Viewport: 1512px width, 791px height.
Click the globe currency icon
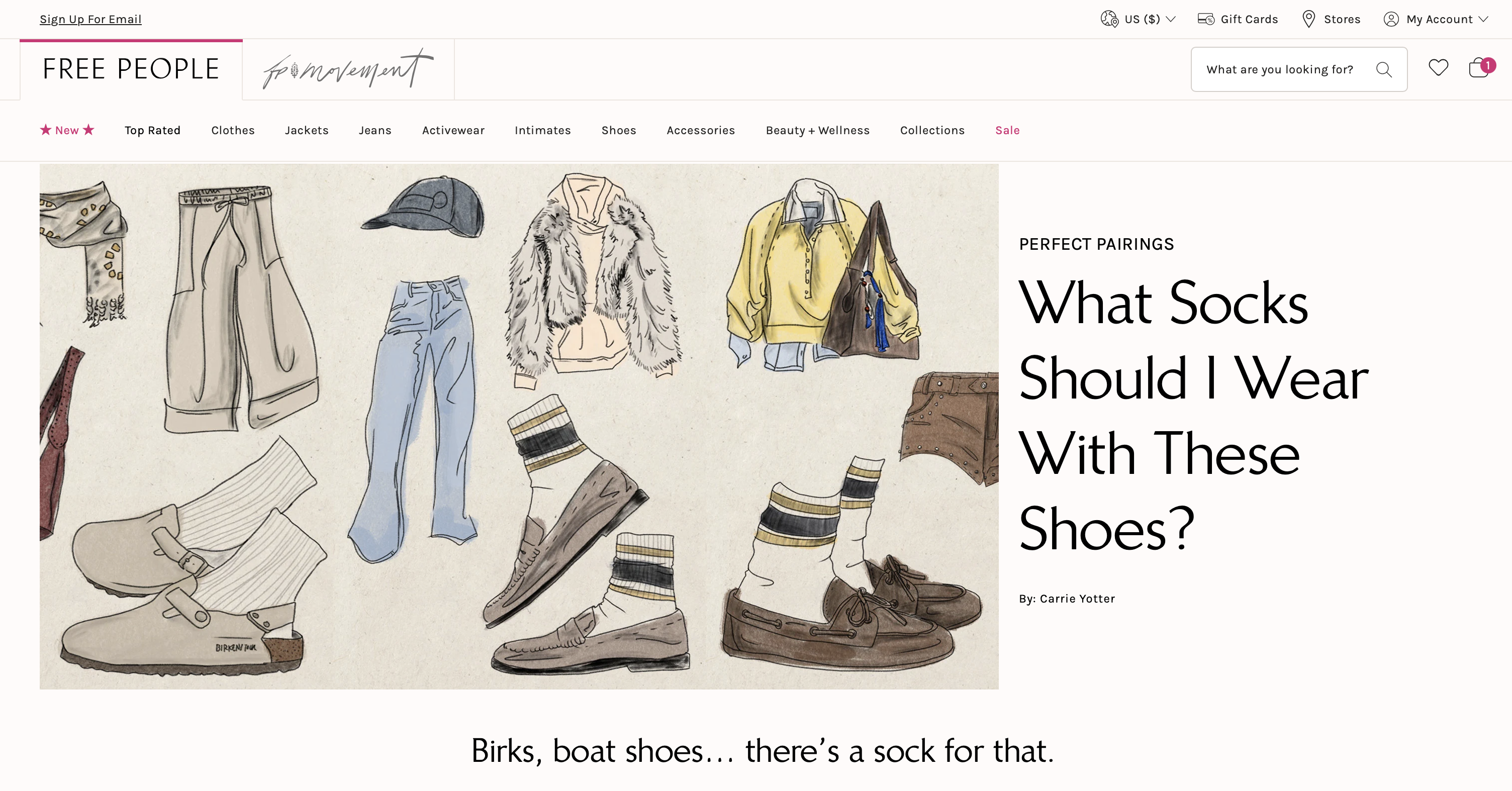pyautogui.click(x=1109, y=19)
